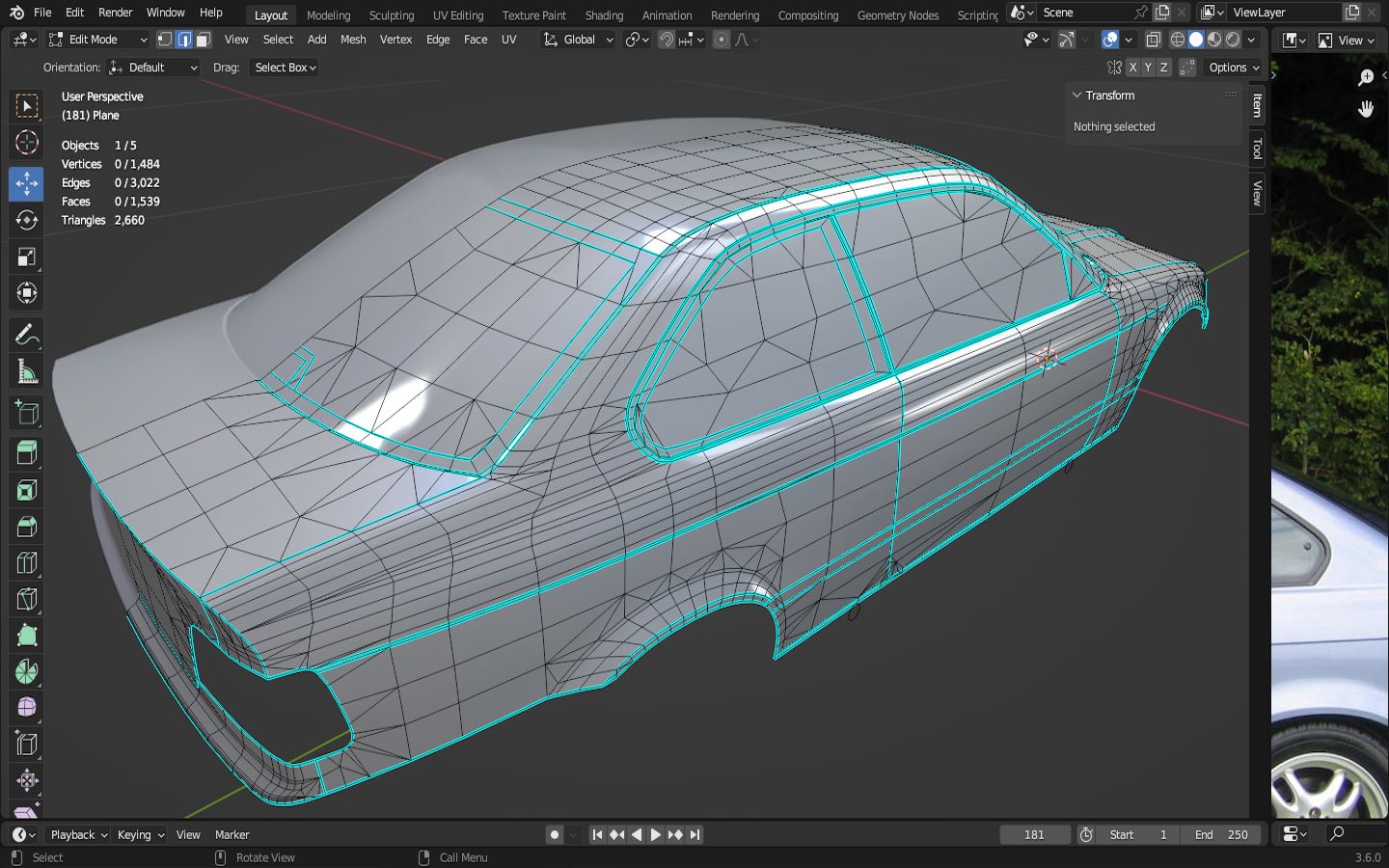Click the current frame field showing 181
Screen dimensions: 1389x868
pyautogui.click(x=1034, y=835)
